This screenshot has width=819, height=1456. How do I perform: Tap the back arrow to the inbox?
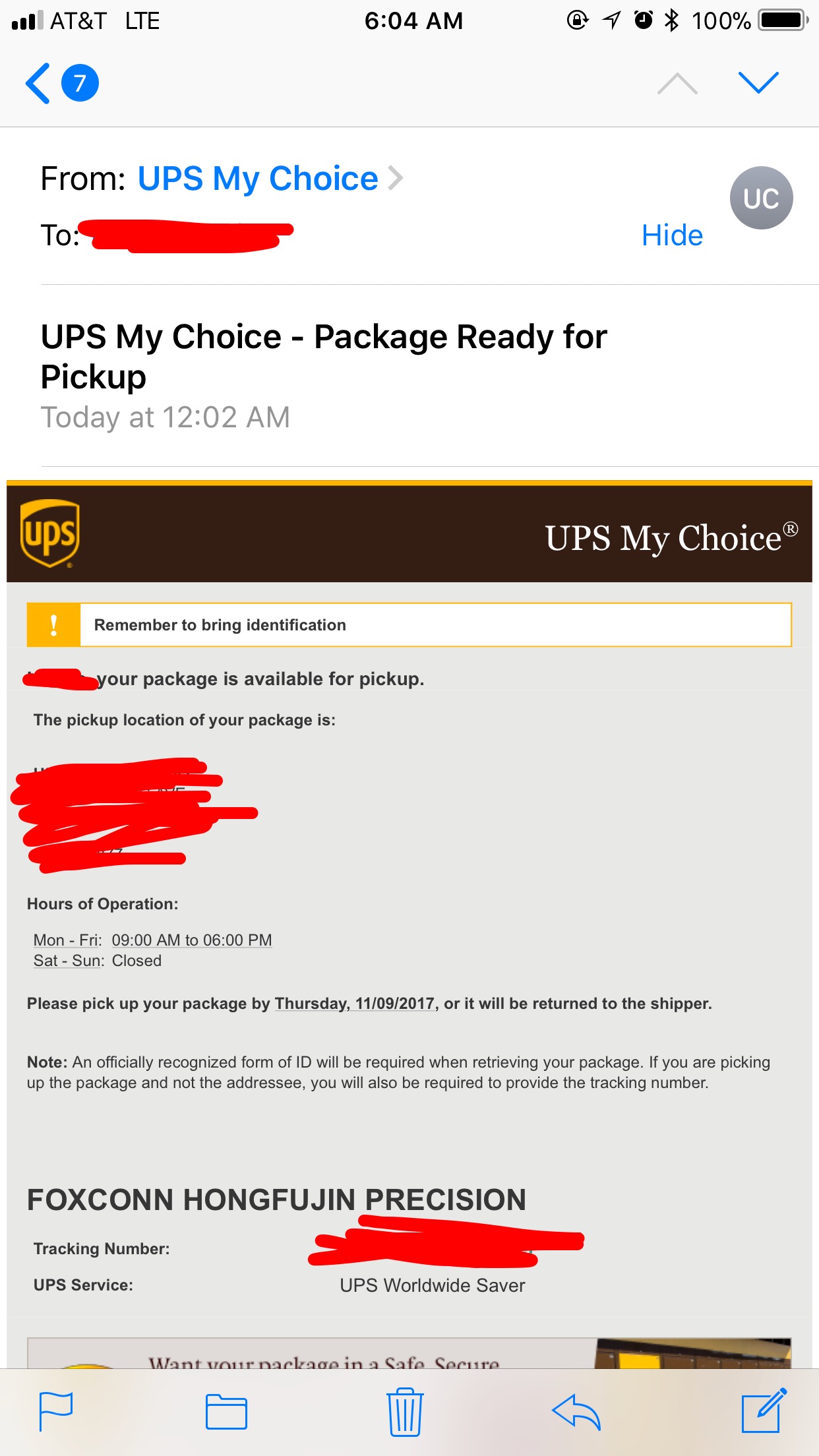38,83
